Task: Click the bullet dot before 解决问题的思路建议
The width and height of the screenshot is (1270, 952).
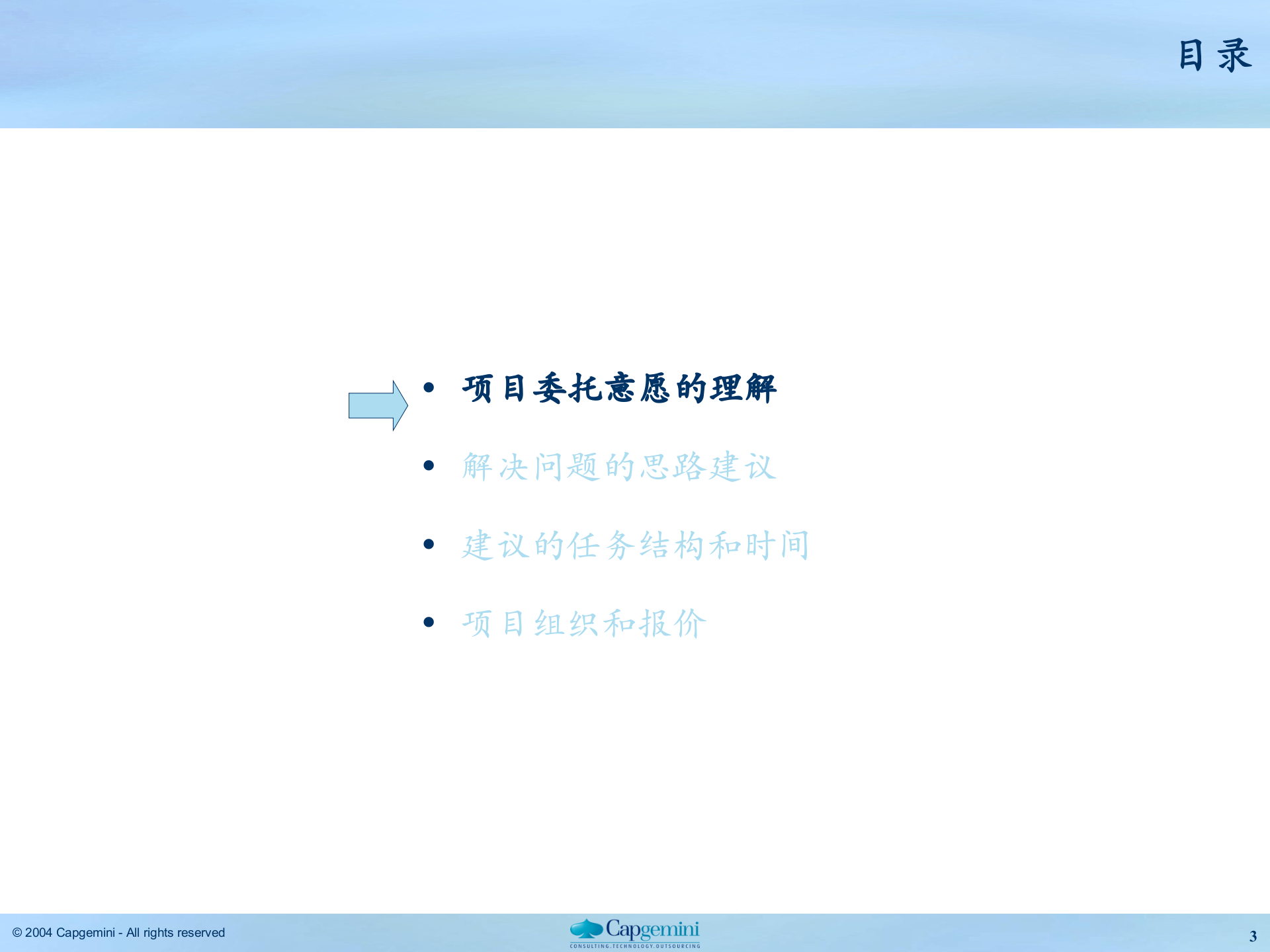Action: click(x=429, y=466)
